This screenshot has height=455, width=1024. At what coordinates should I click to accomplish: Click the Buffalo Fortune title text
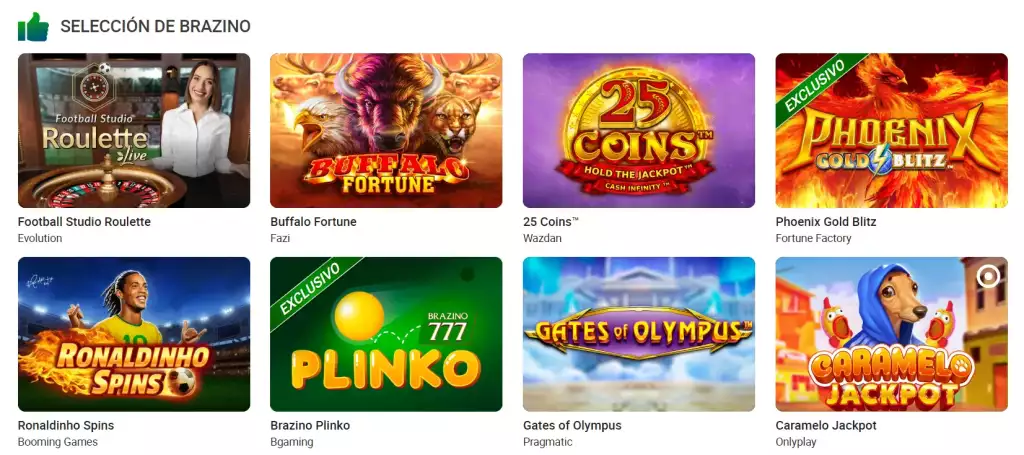coord(313,222)
